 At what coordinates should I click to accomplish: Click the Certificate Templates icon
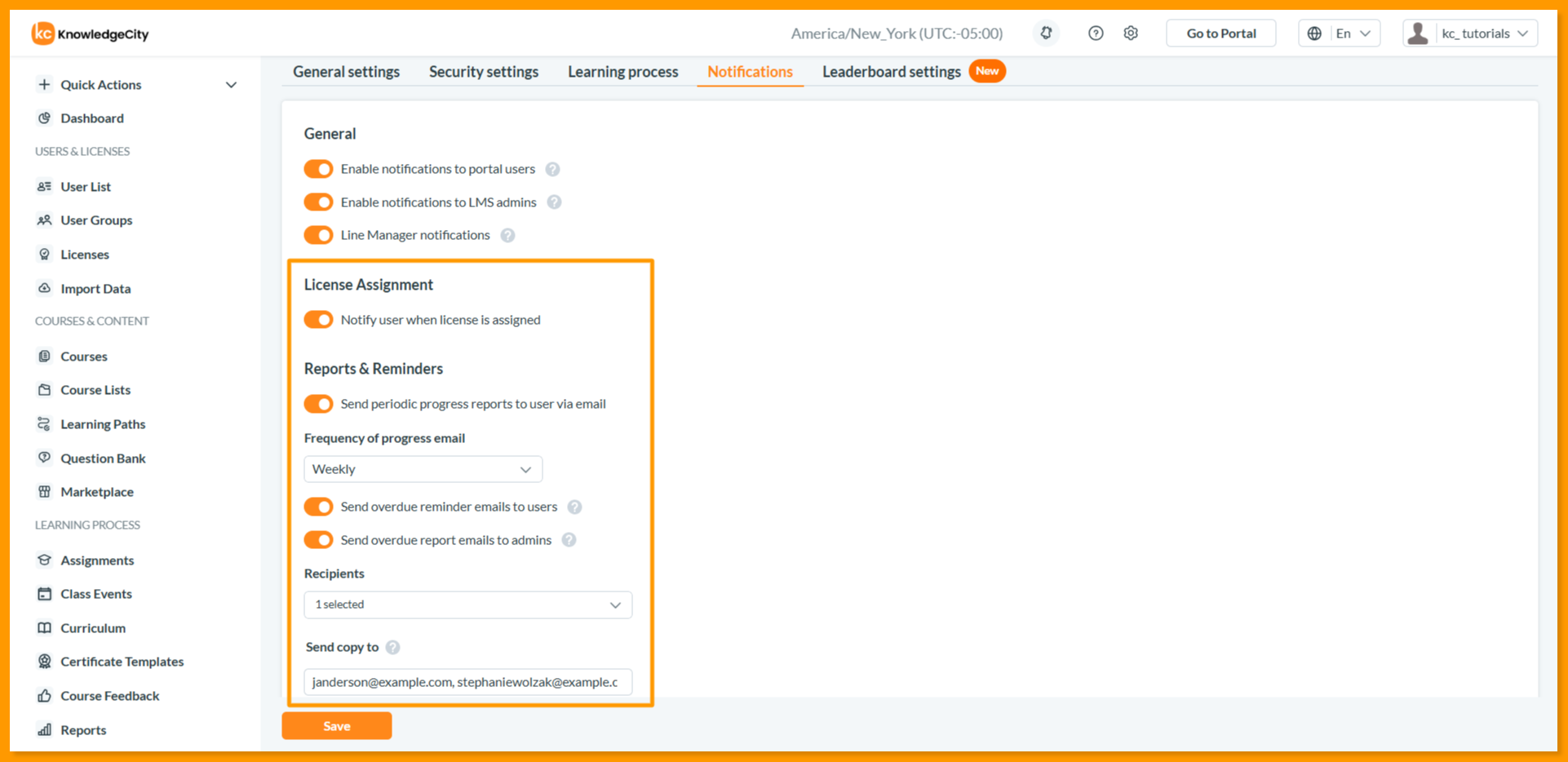click(45, 662)
